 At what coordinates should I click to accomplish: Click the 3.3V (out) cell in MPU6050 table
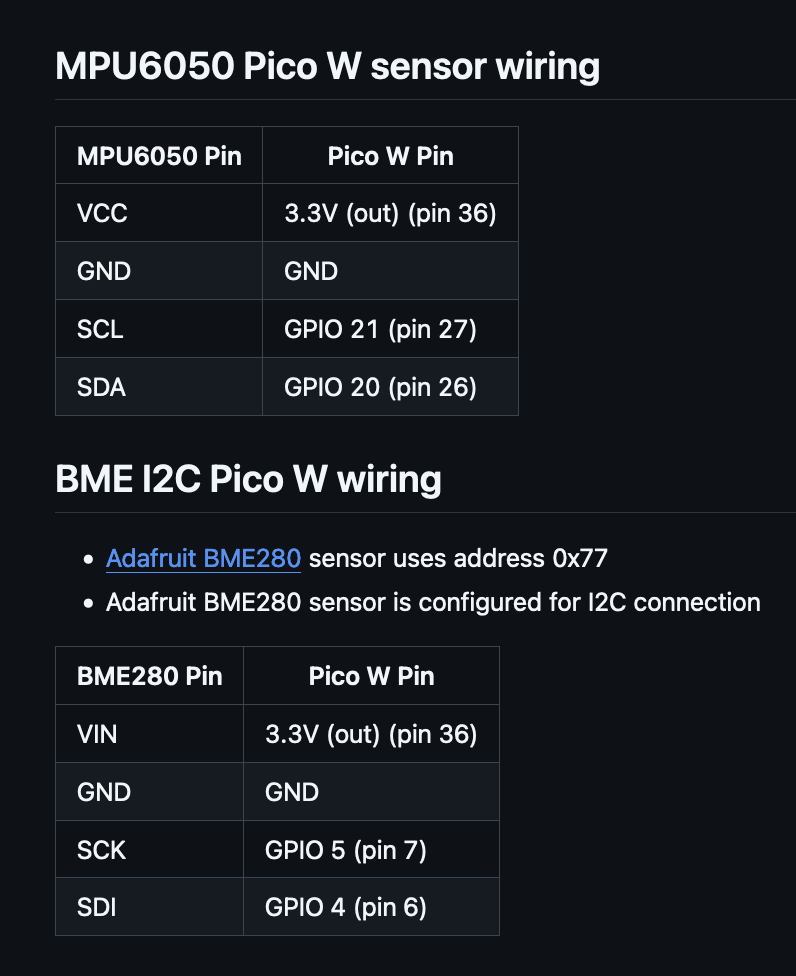point(391,213)
